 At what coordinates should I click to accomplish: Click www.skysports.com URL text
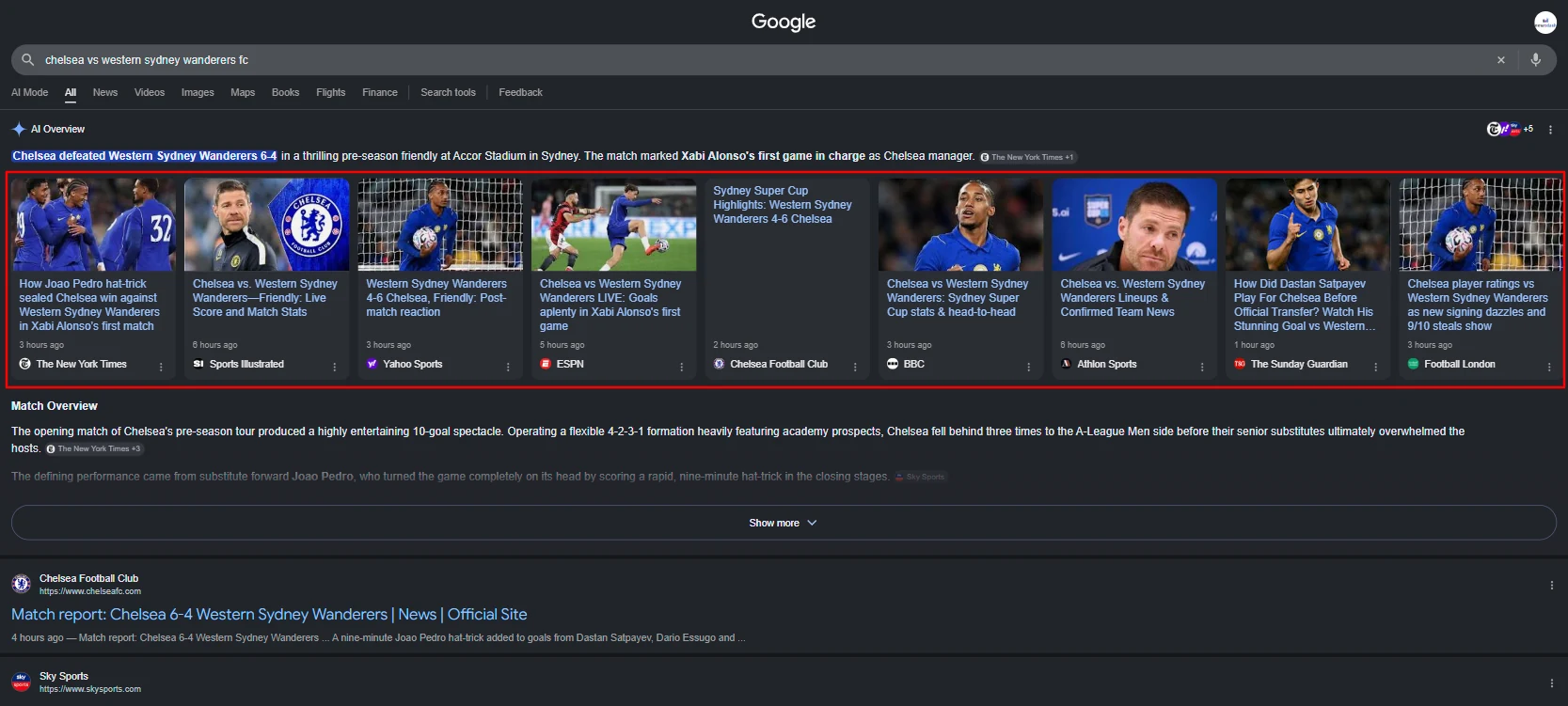pos(90,689)
